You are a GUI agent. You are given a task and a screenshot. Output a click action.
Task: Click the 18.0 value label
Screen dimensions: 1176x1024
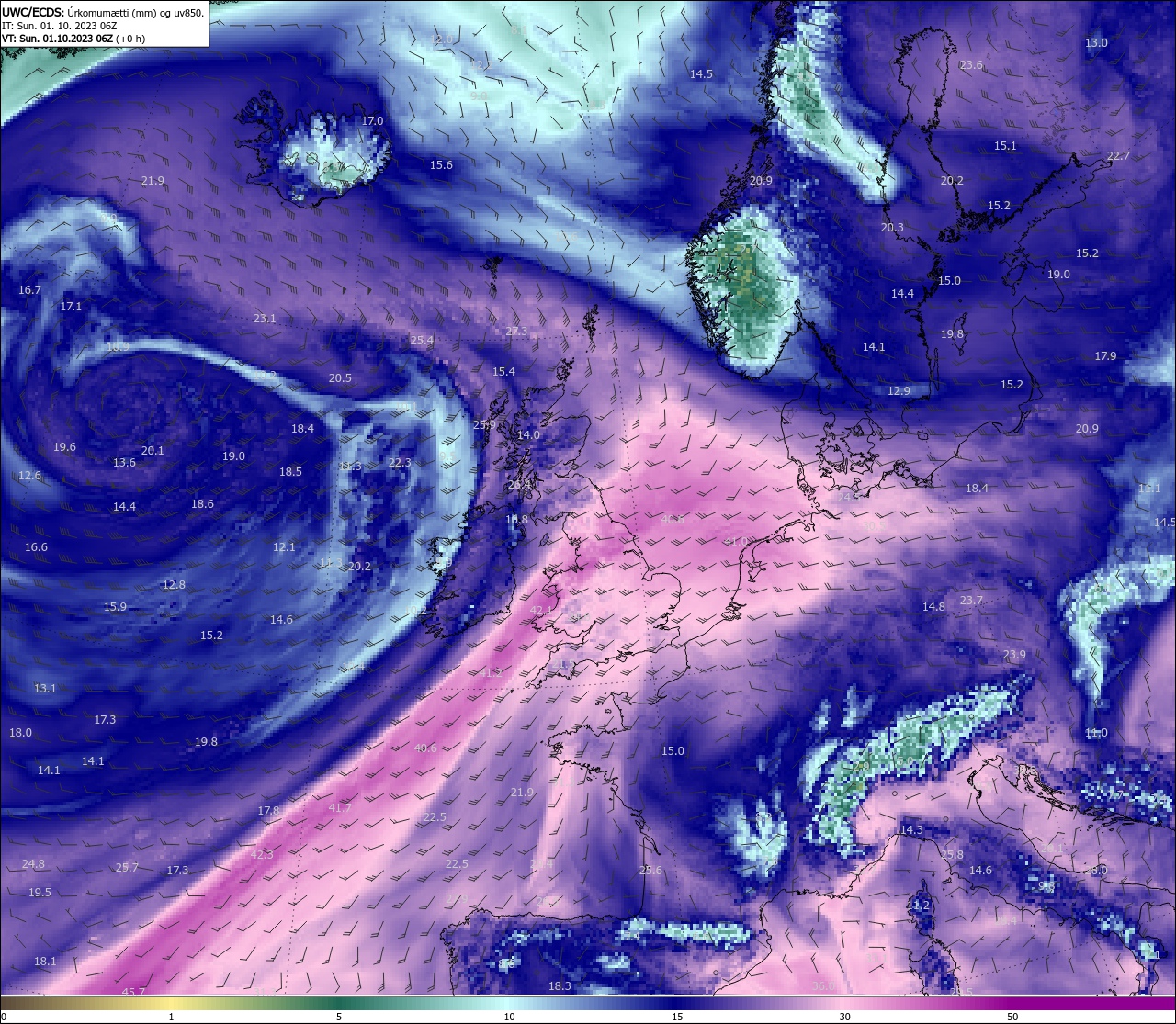(x=20, y=733)
